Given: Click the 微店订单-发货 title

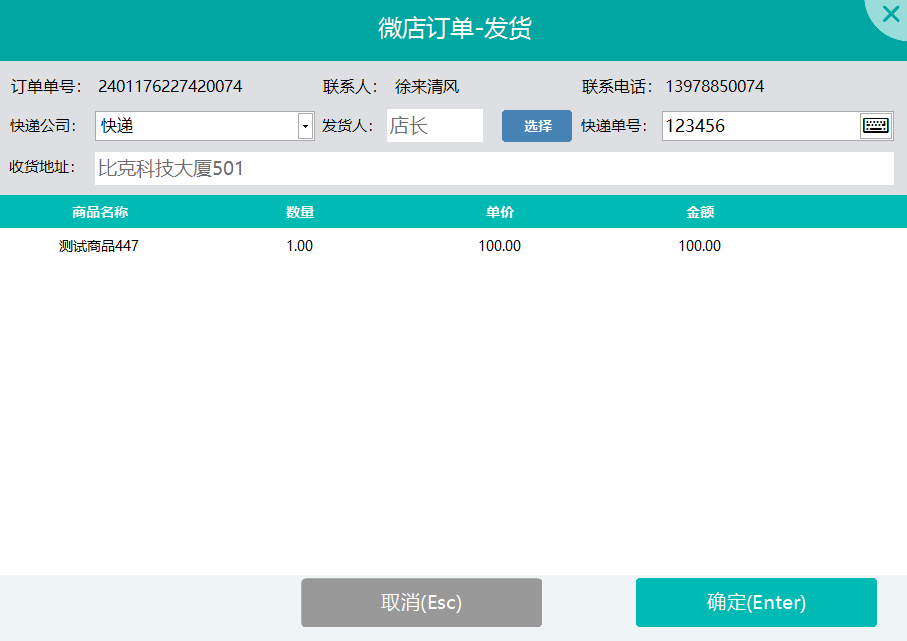Looking at the screenshot, I should (x=455, y=28).
